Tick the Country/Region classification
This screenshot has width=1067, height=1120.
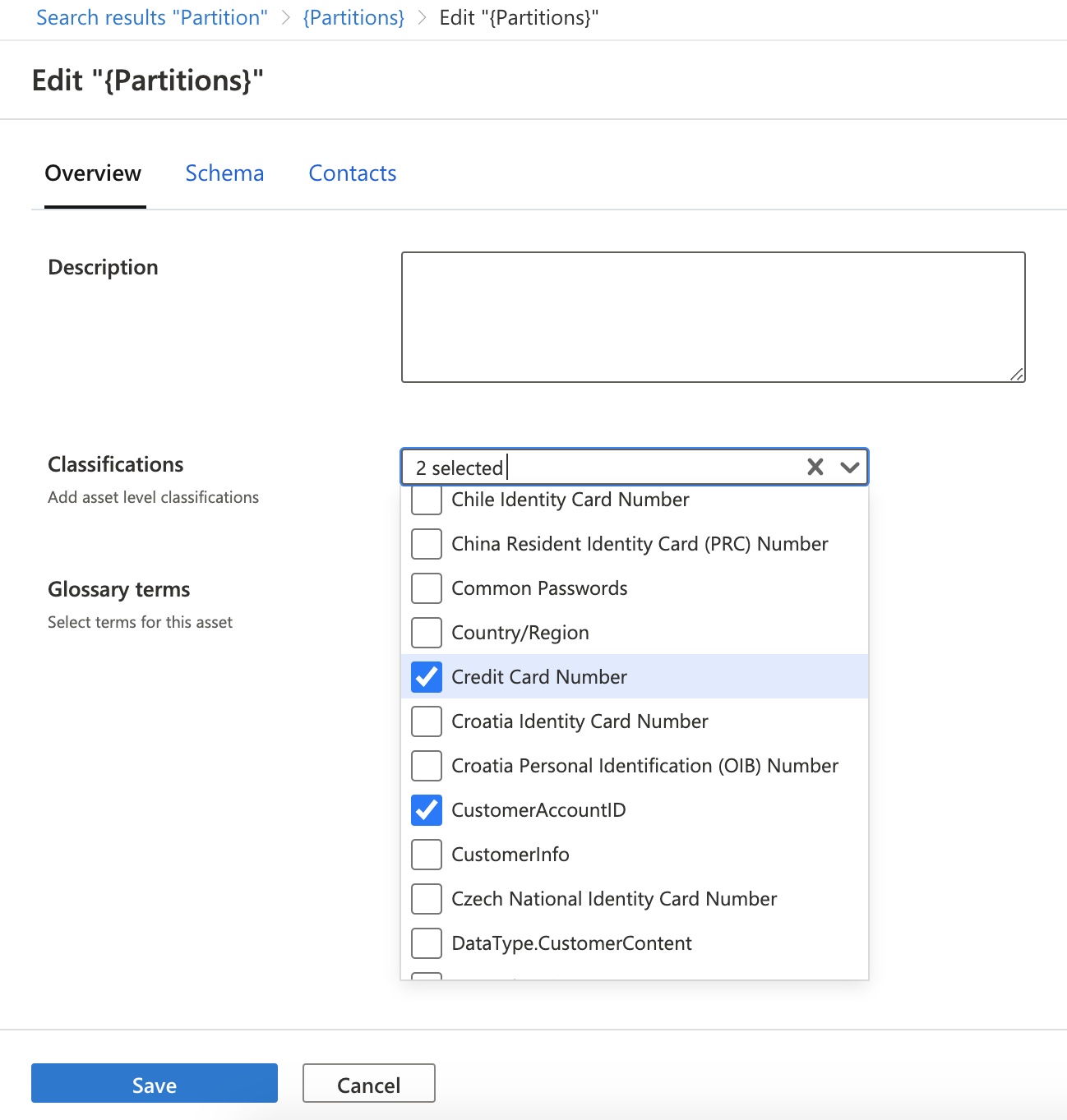[x=427, y=633]
